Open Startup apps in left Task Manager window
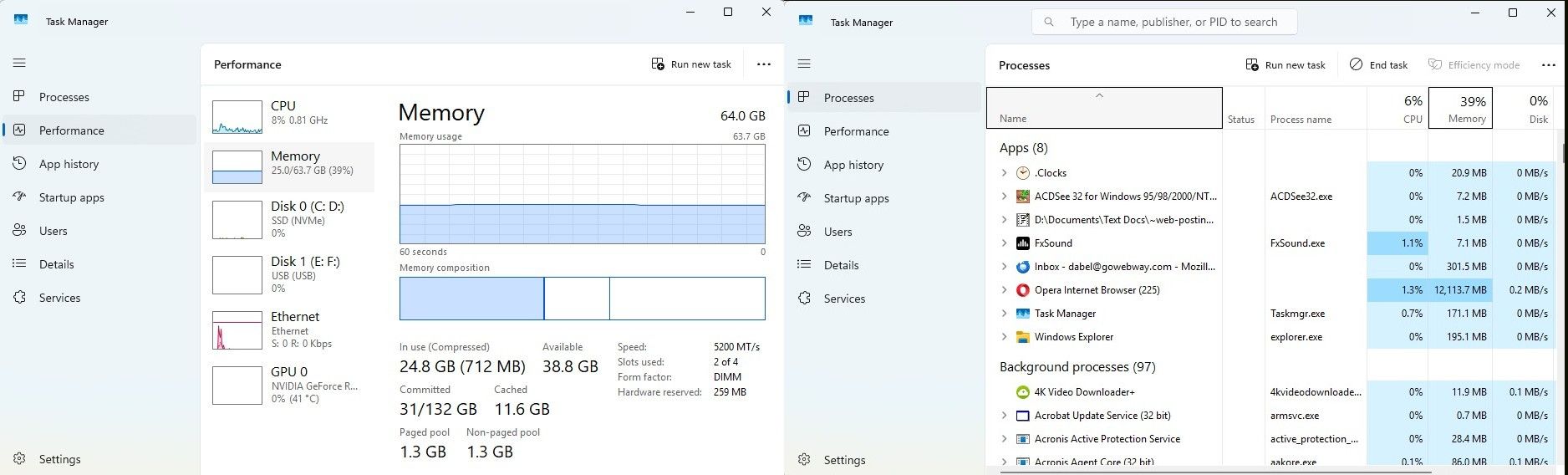1568x475 pixels. (100, 197)
